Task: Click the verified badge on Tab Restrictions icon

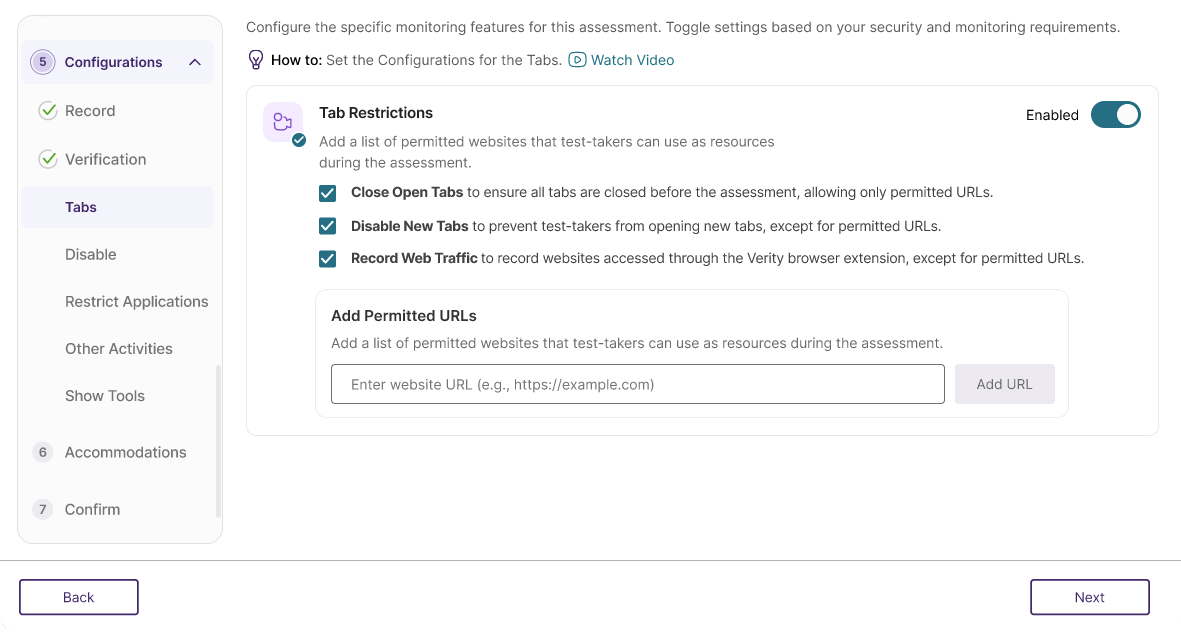Action: coord(297,141)
